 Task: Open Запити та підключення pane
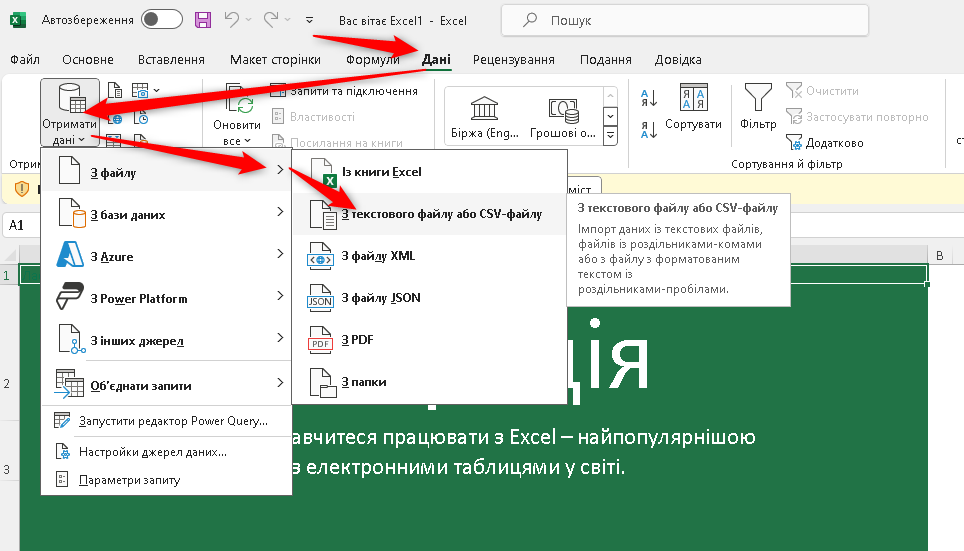[345, 91]
